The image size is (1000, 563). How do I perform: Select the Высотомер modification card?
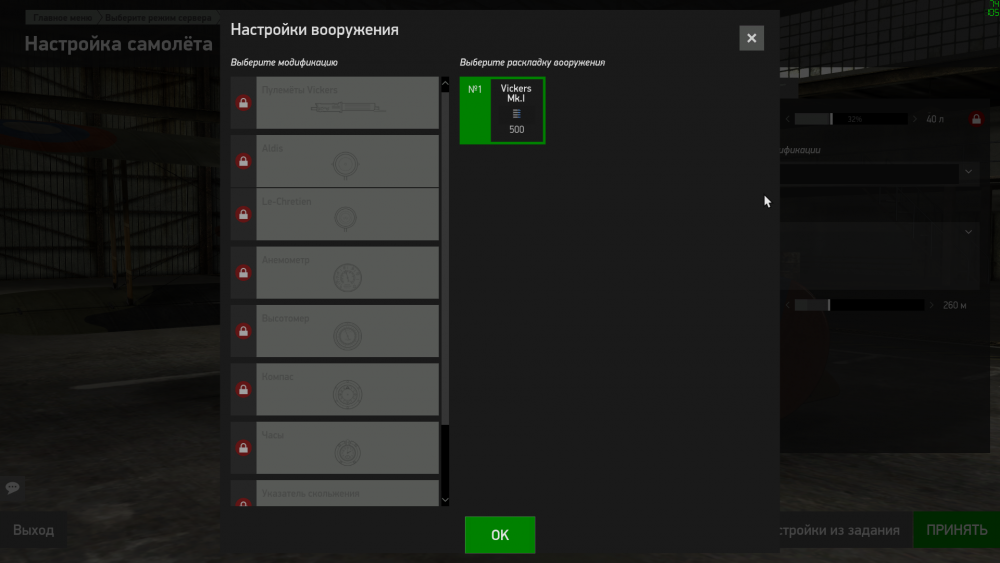click(x=347, y=331)
